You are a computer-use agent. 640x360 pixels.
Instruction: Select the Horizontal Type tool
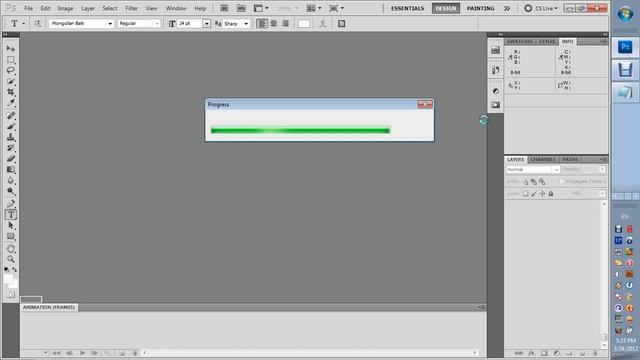click(11, 215)
